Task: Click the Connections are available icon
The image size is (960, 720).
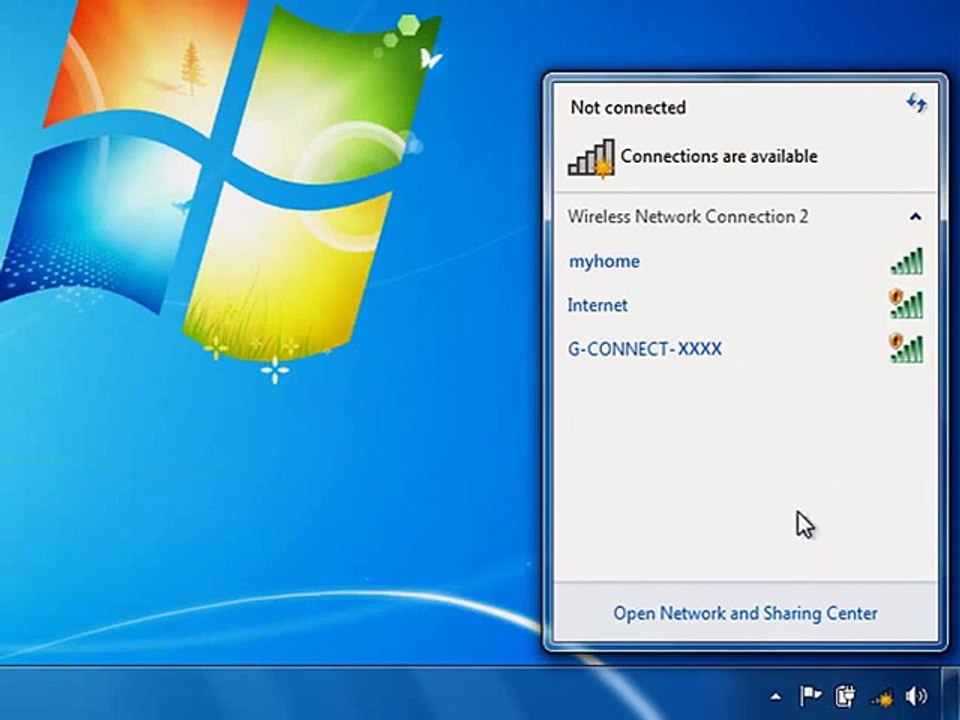Action: [591, 158]
